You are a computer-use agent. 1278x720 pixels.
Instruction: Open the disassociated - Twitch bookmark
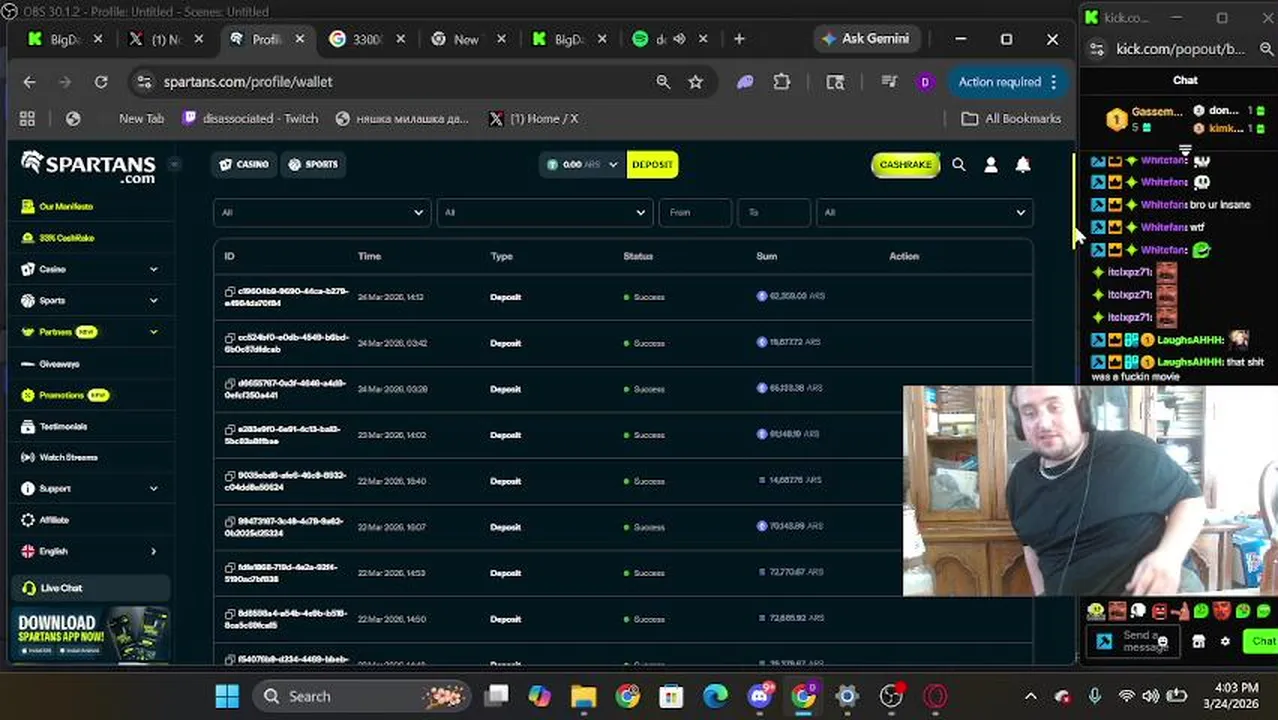coord(251,118)
